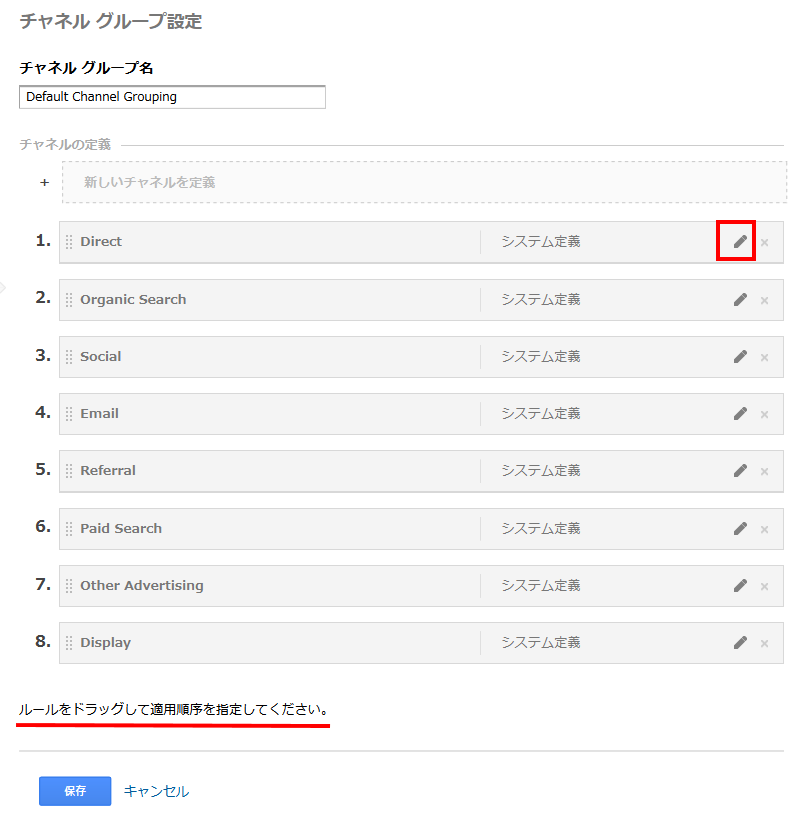Screen dimensions: 792x816
Task: Click the Other Advertising drag handle
Action: (x=69, y=586)
